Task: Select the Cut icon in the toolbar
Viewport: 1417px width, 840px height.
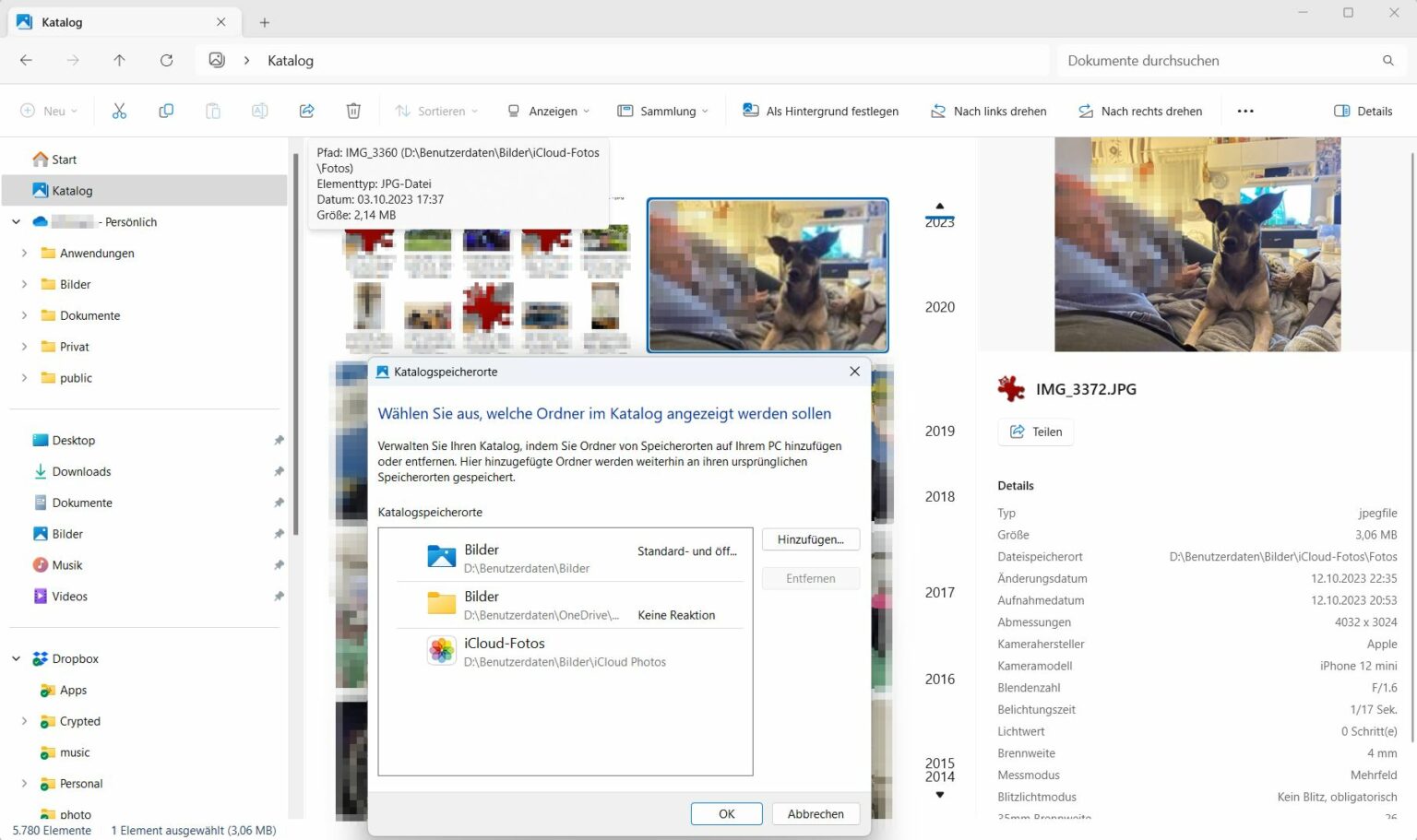Action: click(119, 110)
